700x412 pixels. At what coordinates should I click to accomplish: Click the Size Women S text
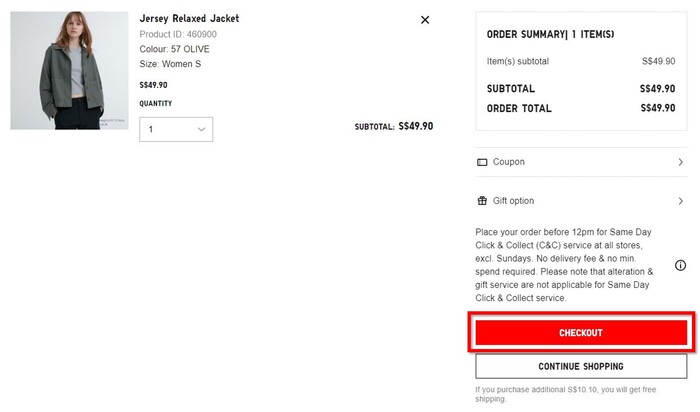170,64
